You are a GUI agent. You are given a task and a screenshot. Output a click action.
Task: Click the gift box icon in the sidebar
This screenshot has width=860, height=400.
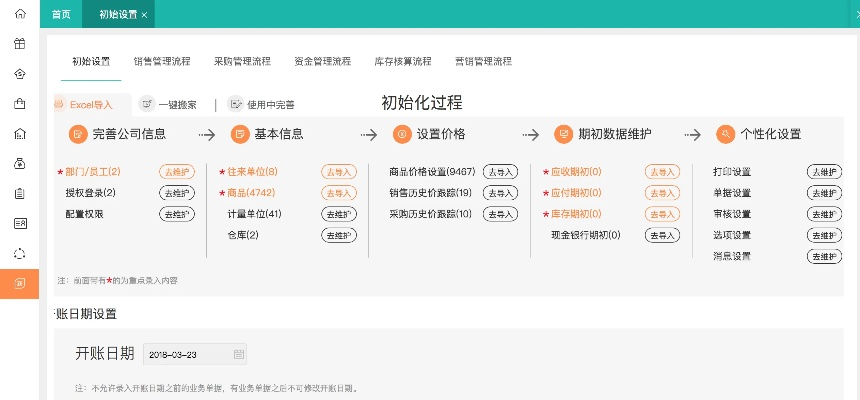point(20,44)
